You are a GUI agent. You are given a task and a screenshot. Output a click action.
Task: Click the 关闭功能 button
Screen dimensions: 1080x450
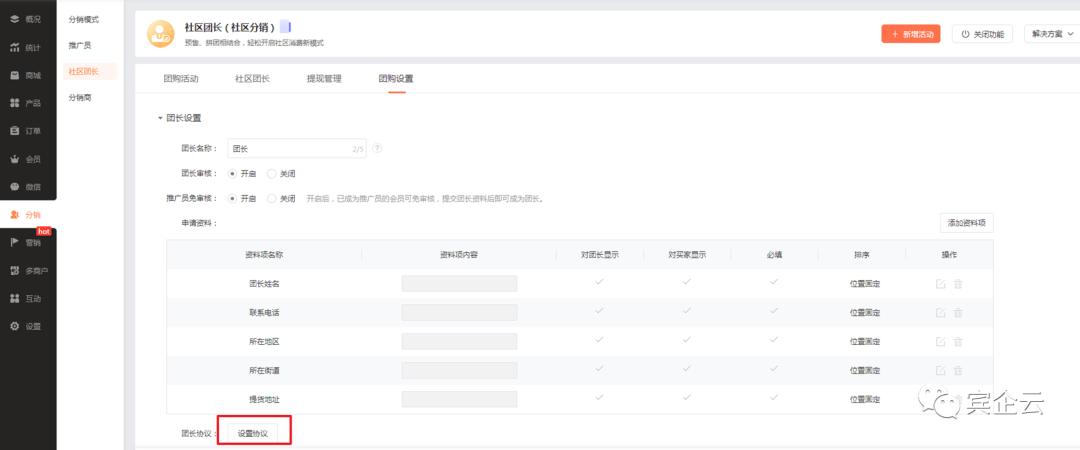point(982,34)
